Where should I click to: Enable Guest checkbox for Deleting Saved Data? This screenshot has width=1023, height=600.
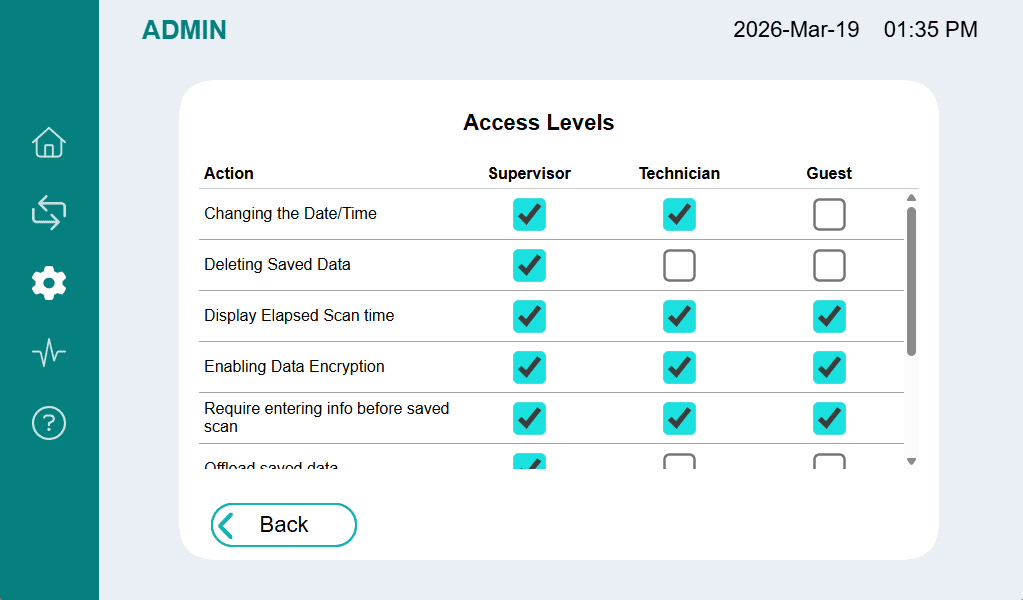(829, 265)
